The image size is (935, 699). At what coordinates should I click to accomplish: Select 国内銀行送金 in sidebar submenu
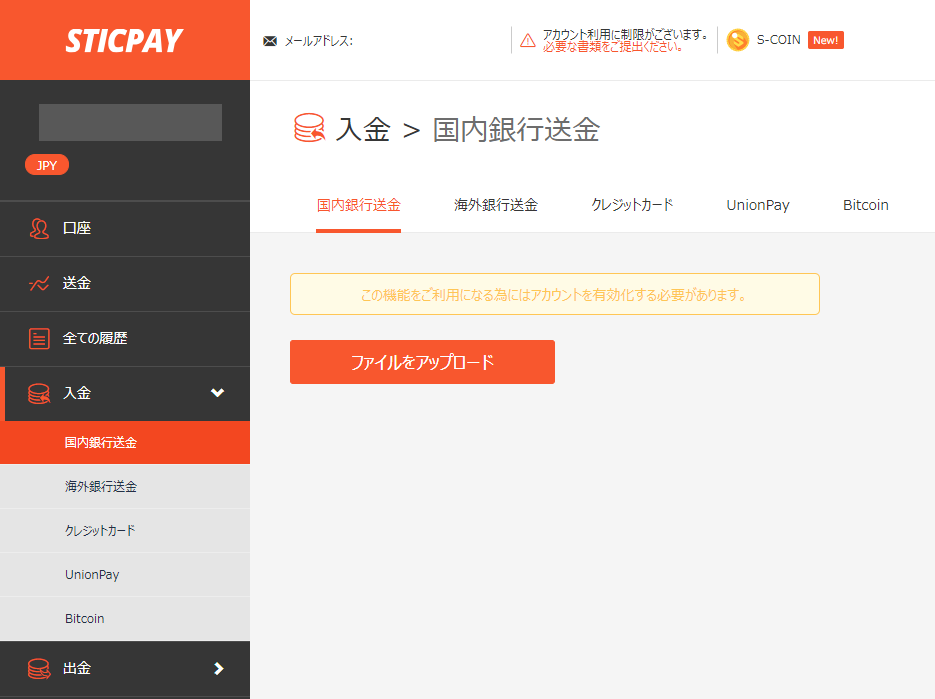click(125, 443)
